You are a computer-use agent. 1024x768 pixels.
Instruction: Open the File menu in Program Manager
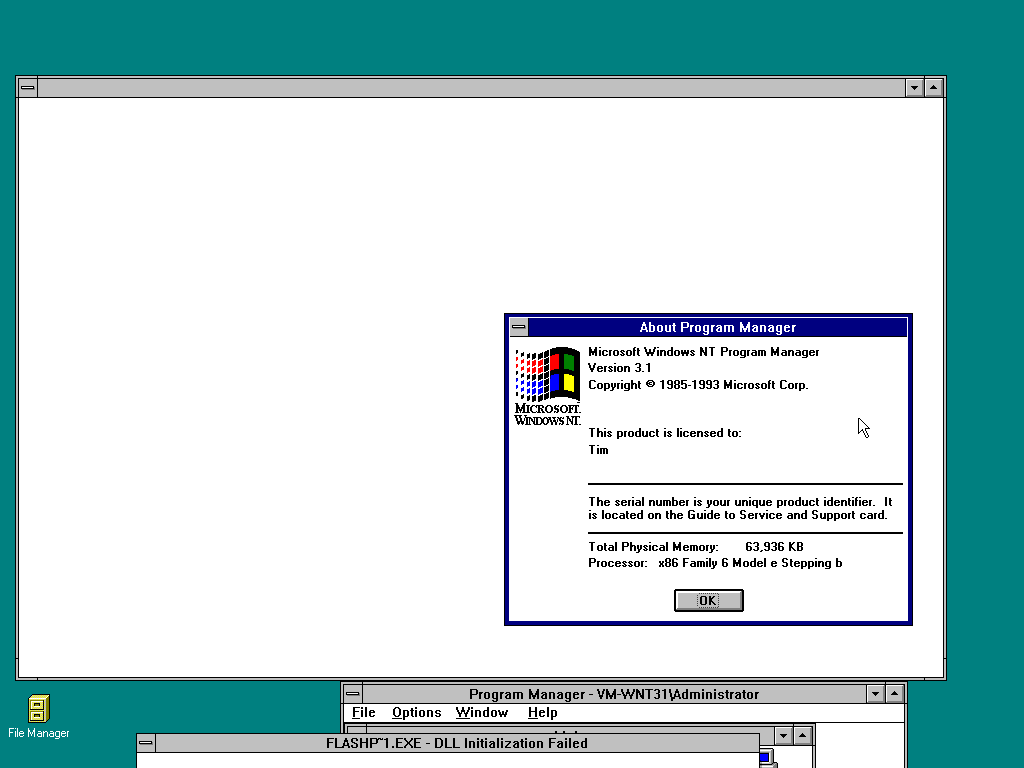(x=364, y=712)
